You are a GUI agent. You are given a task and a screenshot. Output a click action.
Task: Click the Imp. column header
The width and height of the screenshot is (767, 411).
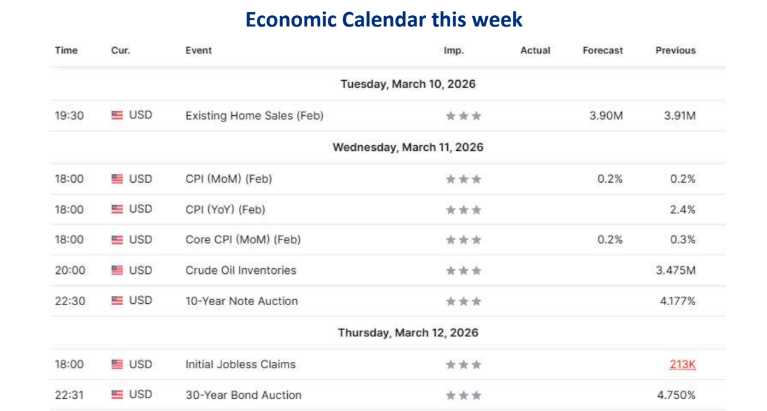click(453, 50)
